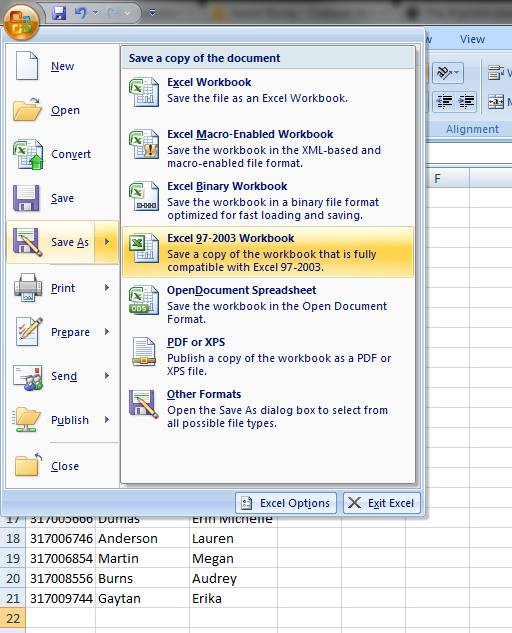Click the round Office button
The width and height of the screenshot is (512, 633).
[21, 22]
